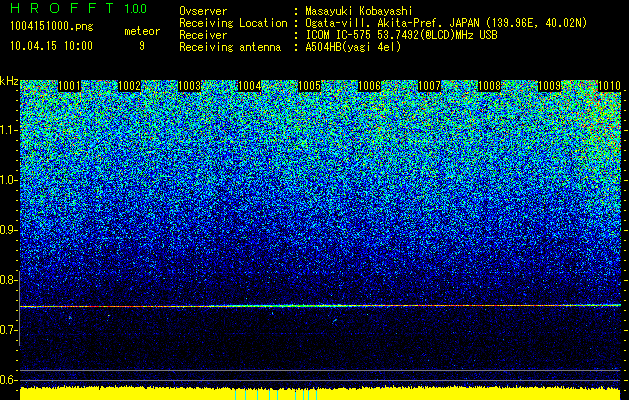Click the 1009 time marker
Screen dimensions: 629x400
click(549, 86)
